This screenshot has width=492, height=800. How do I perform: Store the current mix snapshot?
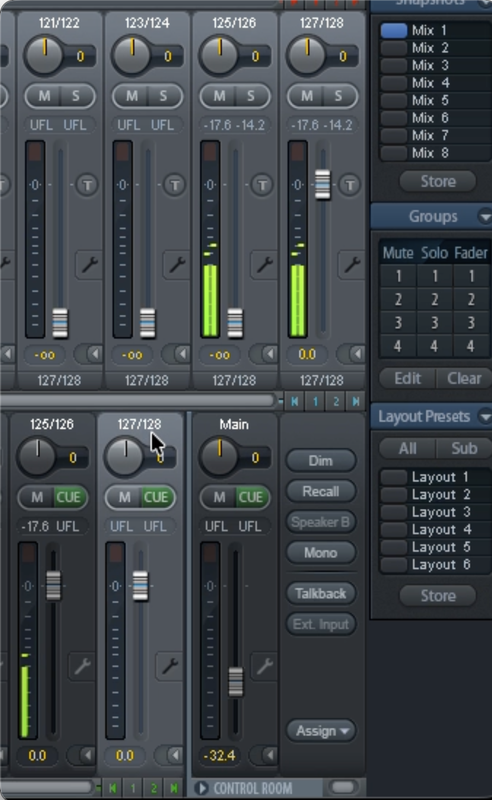438,181
